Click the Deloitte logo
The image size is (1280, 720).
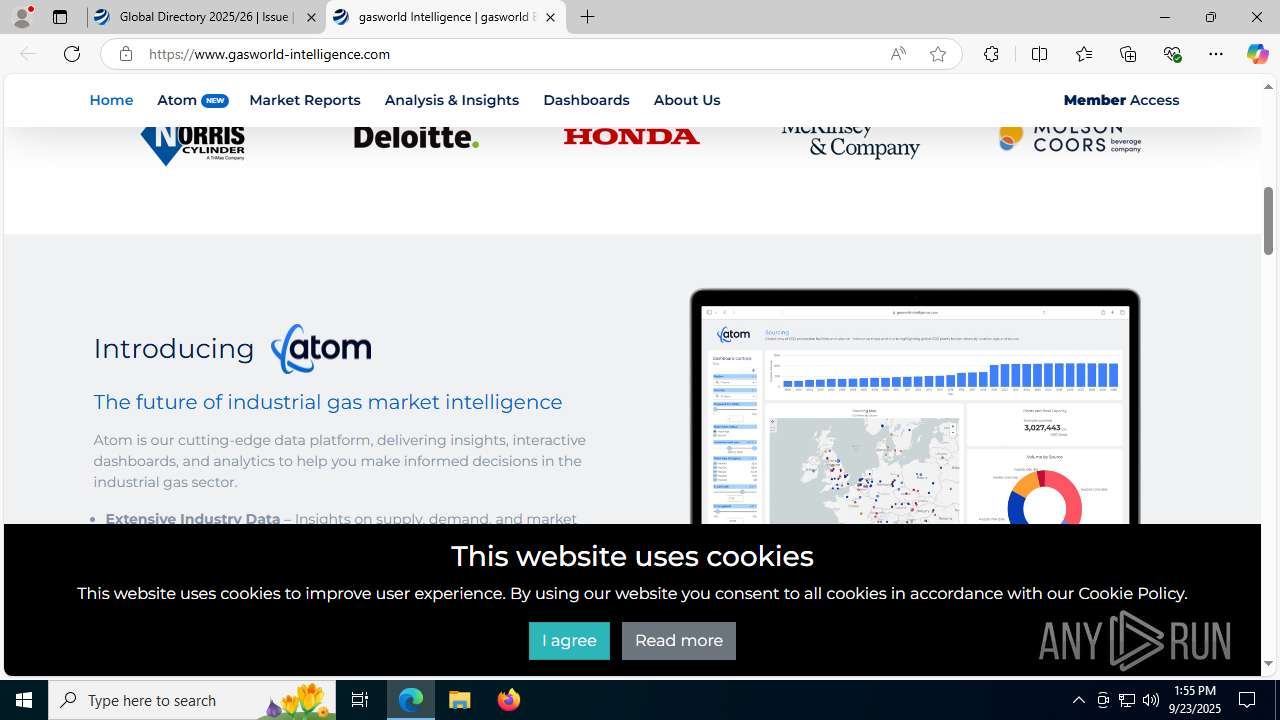click(416, 137)
